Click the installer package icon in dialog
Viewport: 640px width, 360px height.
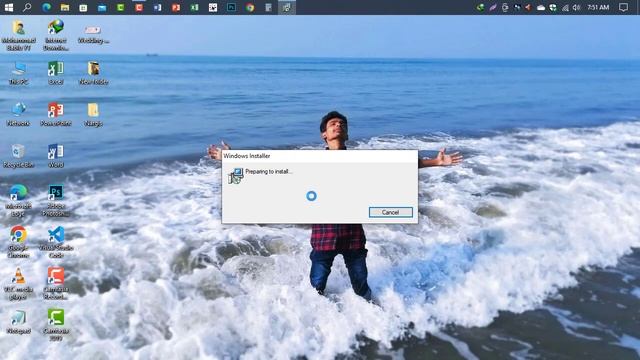pyautogui.click(x=236, y=176)
